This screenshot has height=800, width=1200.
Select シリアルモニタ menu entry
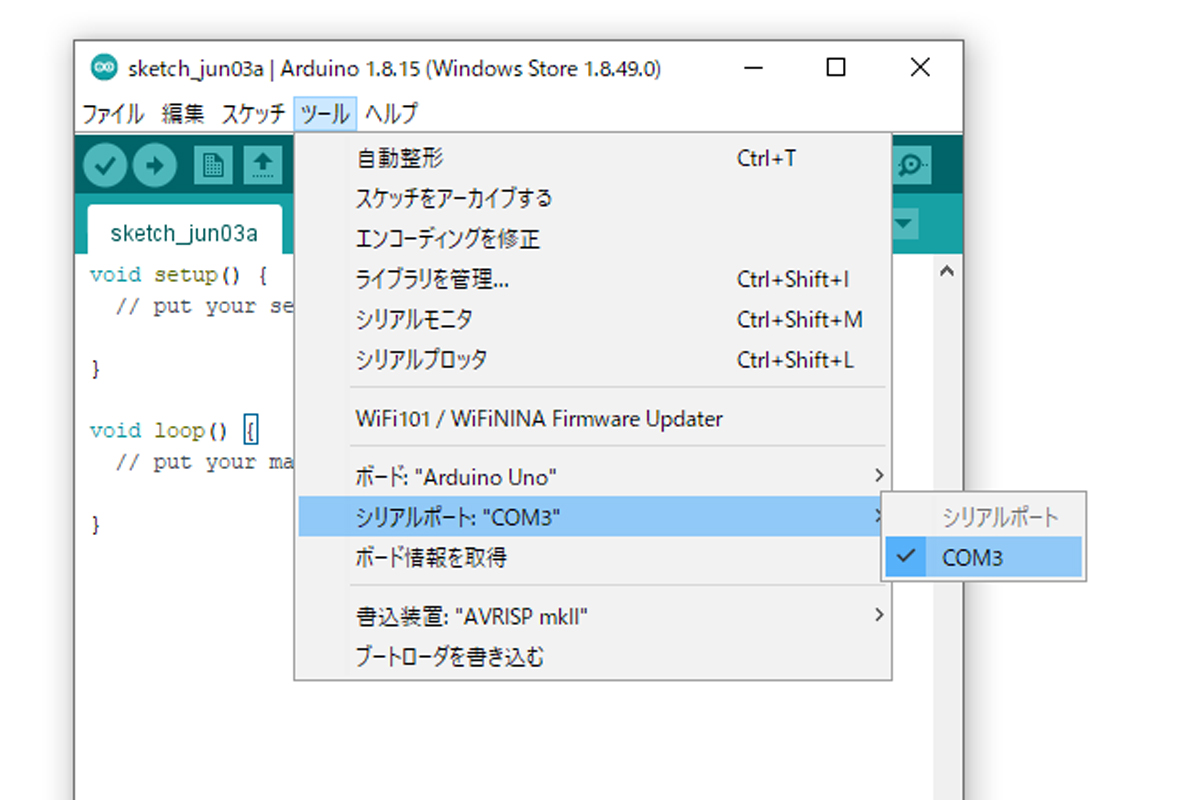coord(414,320)
